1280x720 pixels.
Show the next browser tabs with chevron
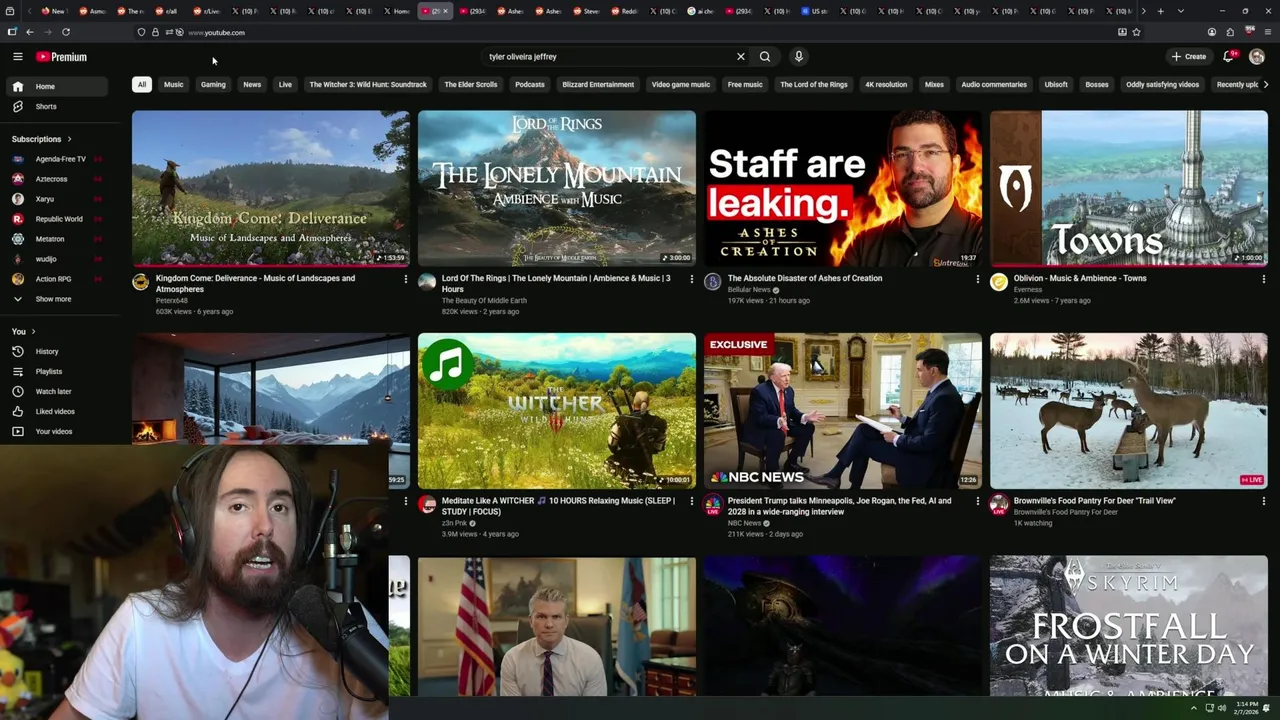pyautogui.click(x=1143, y=11)
